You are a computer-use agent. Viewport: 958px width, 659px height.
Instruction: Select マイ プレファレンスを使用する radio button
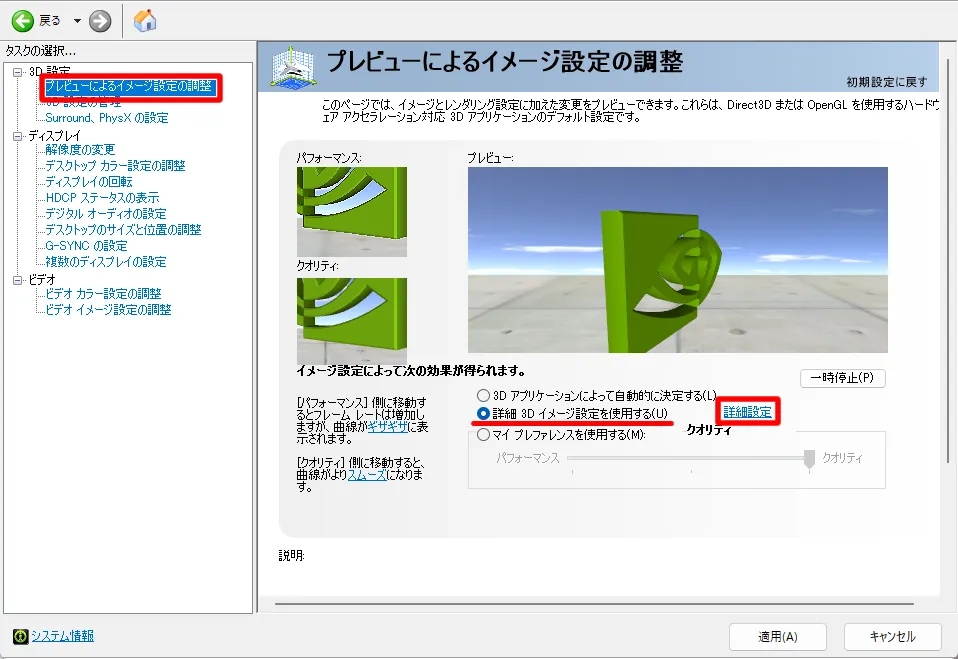click(484, 434)
